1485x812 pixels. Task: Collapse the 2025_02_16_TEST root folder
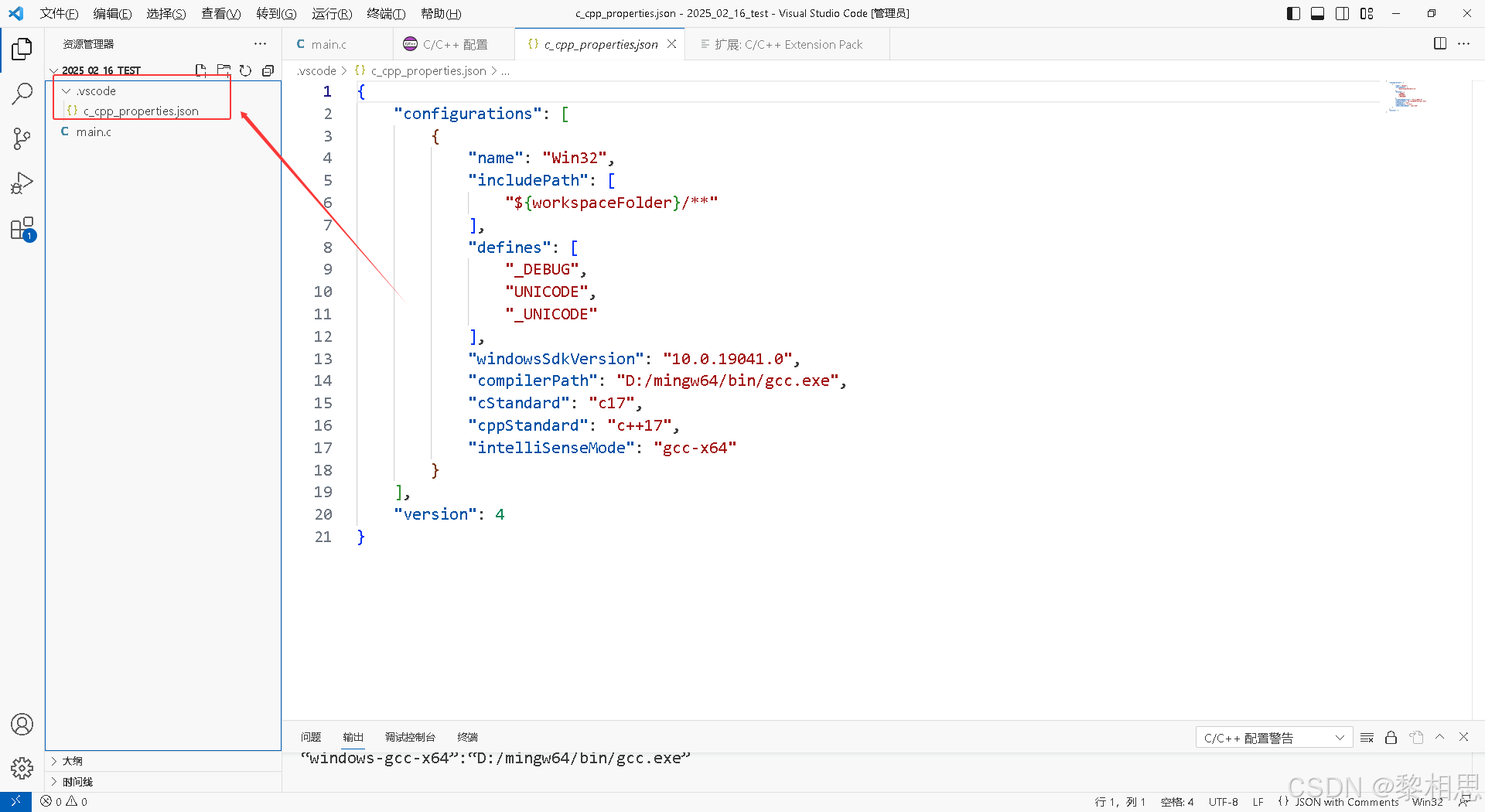click(53, 70)
